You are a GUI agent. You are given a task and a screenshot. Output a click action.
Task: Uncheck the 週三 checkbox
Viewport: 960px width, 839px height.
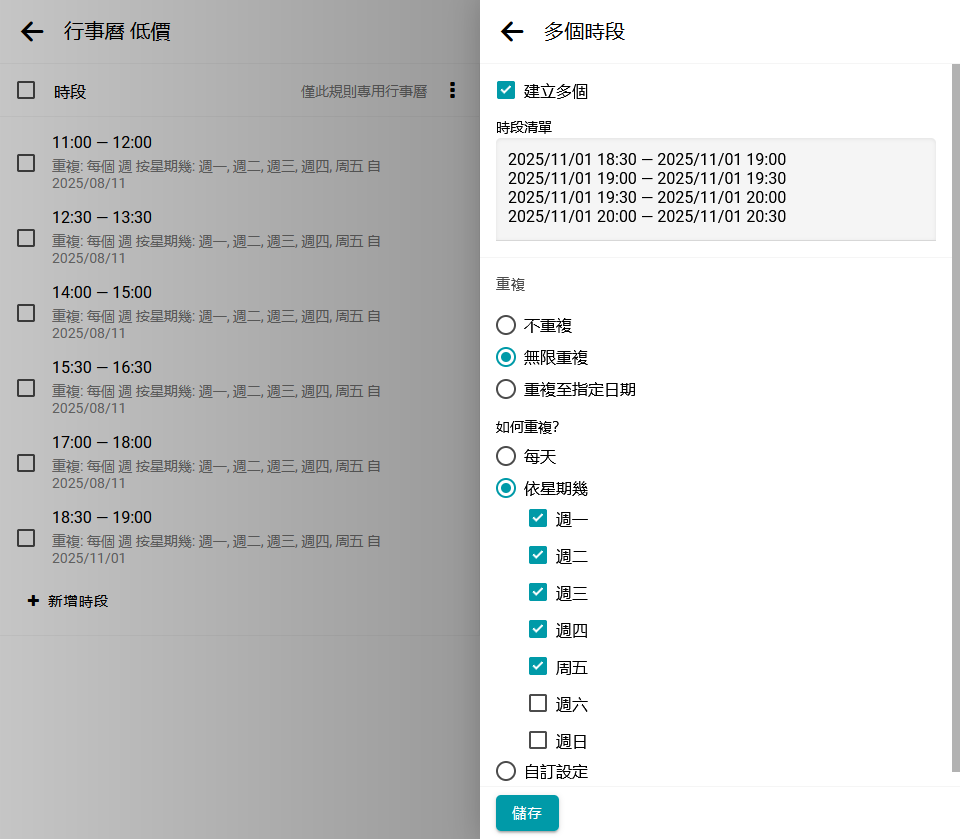tap(538, 592)
